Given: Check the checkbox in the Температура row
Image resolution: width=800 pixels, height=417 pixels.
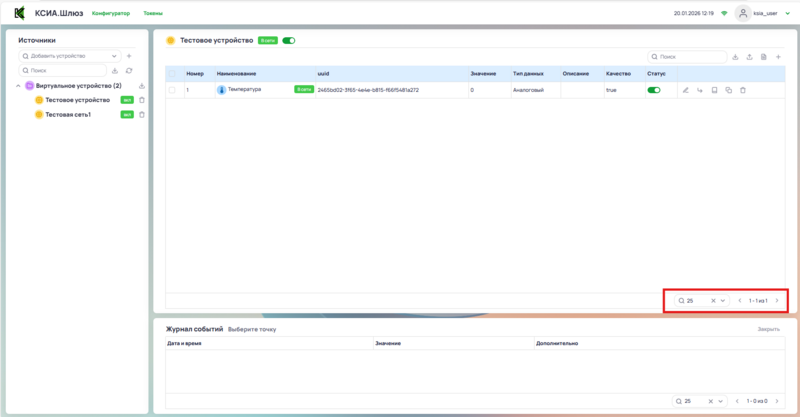Looking at the screenshot, I should tap(172, 90).
